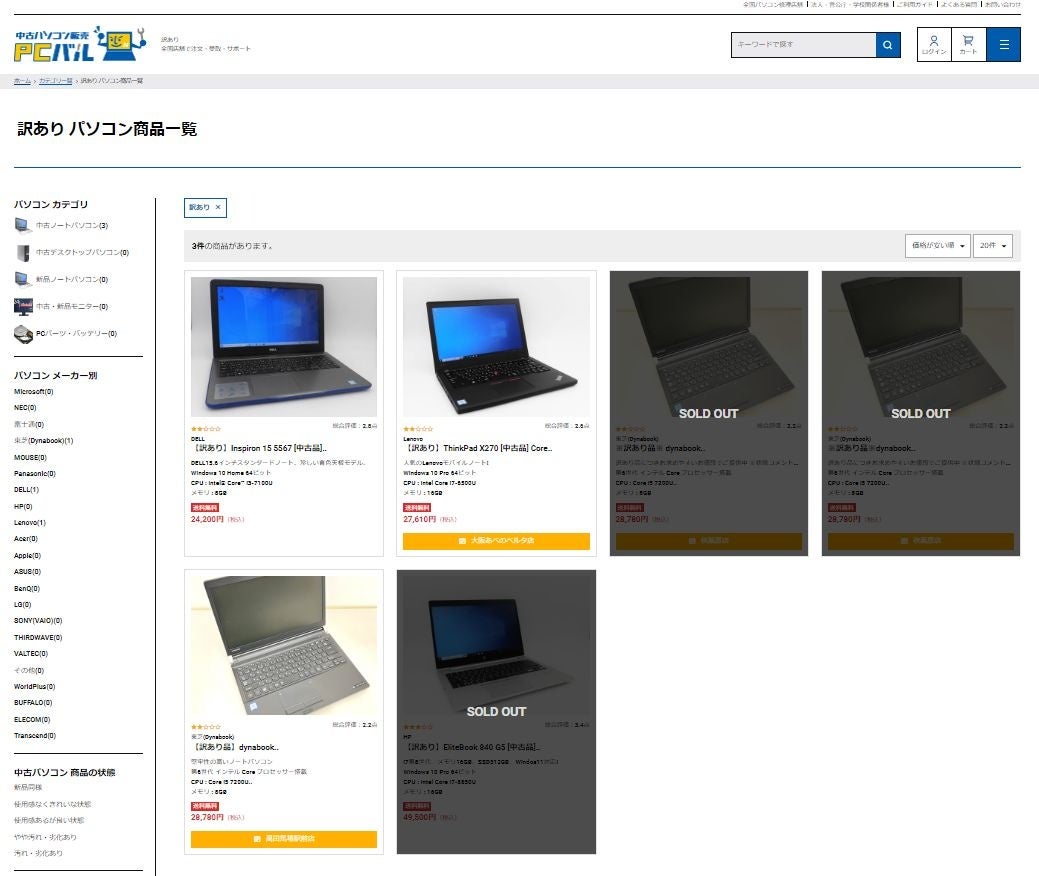
Task: Filter by BenQ(0) maker
Action: [27, 588]
